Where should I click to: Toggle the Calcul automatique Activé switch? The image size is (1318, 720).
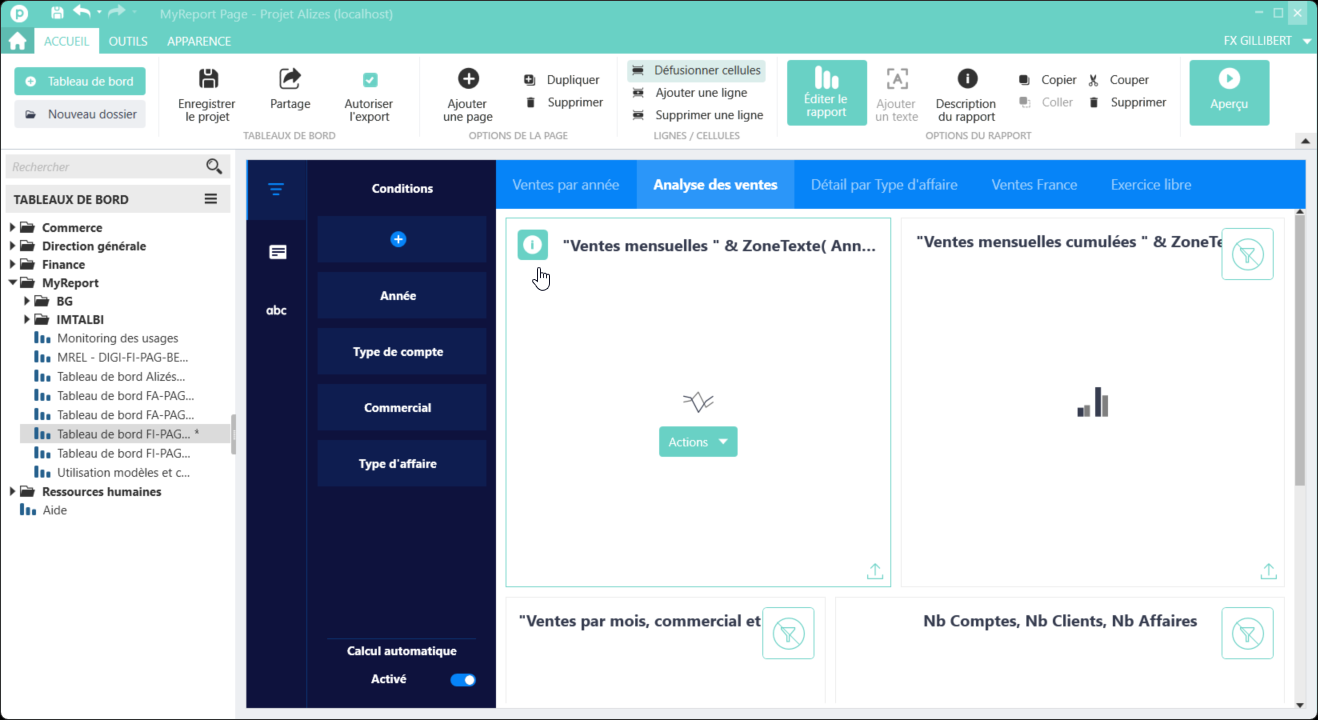pos(462,680)
